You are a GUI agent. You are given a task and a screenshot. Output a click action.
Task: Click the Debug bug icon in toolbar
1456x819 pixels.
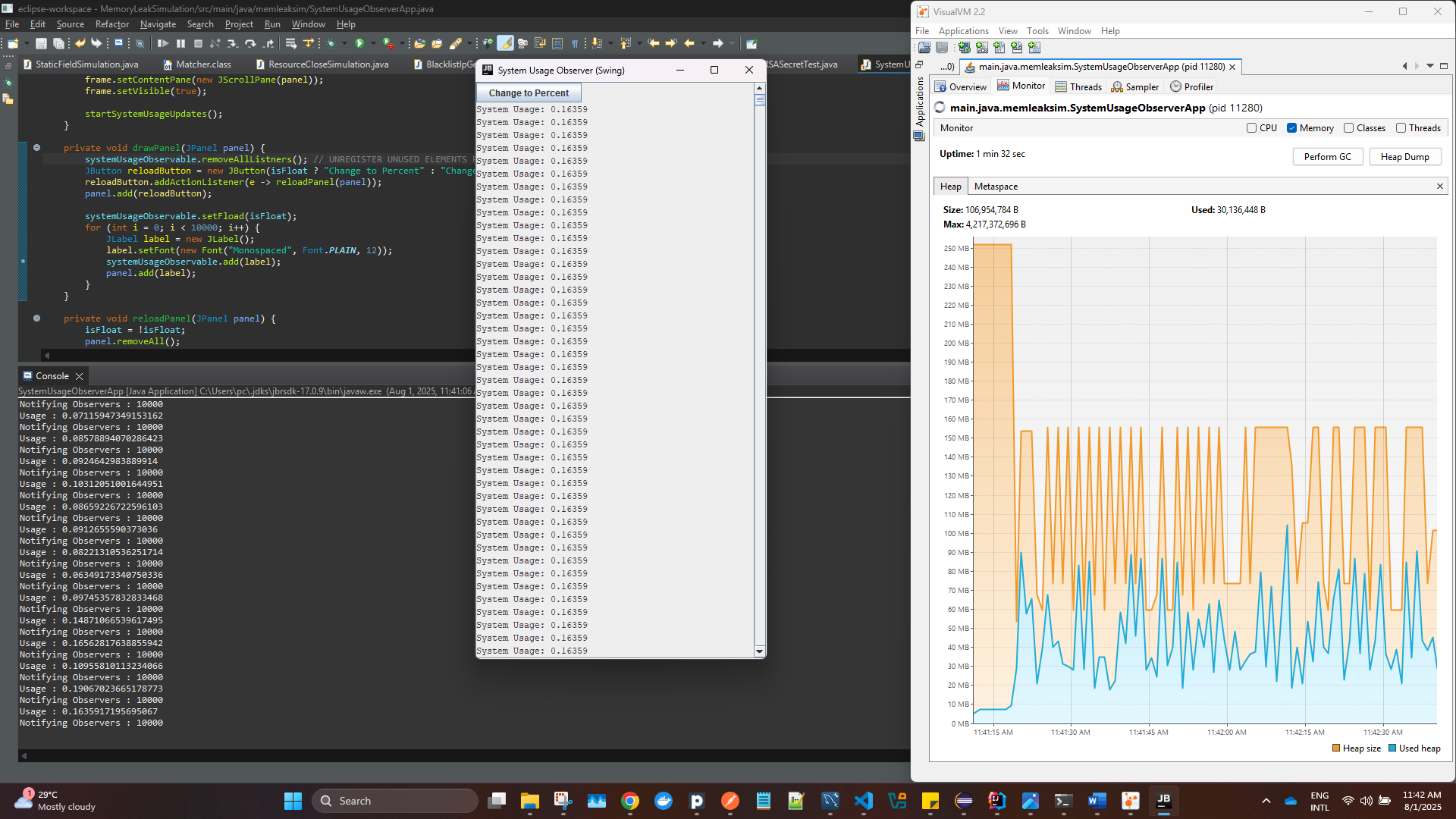(331, 44)
